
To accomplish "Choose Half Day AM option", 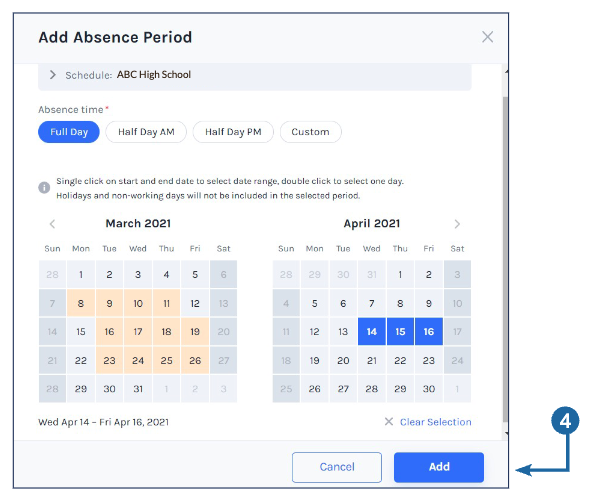I will point(146,132).
